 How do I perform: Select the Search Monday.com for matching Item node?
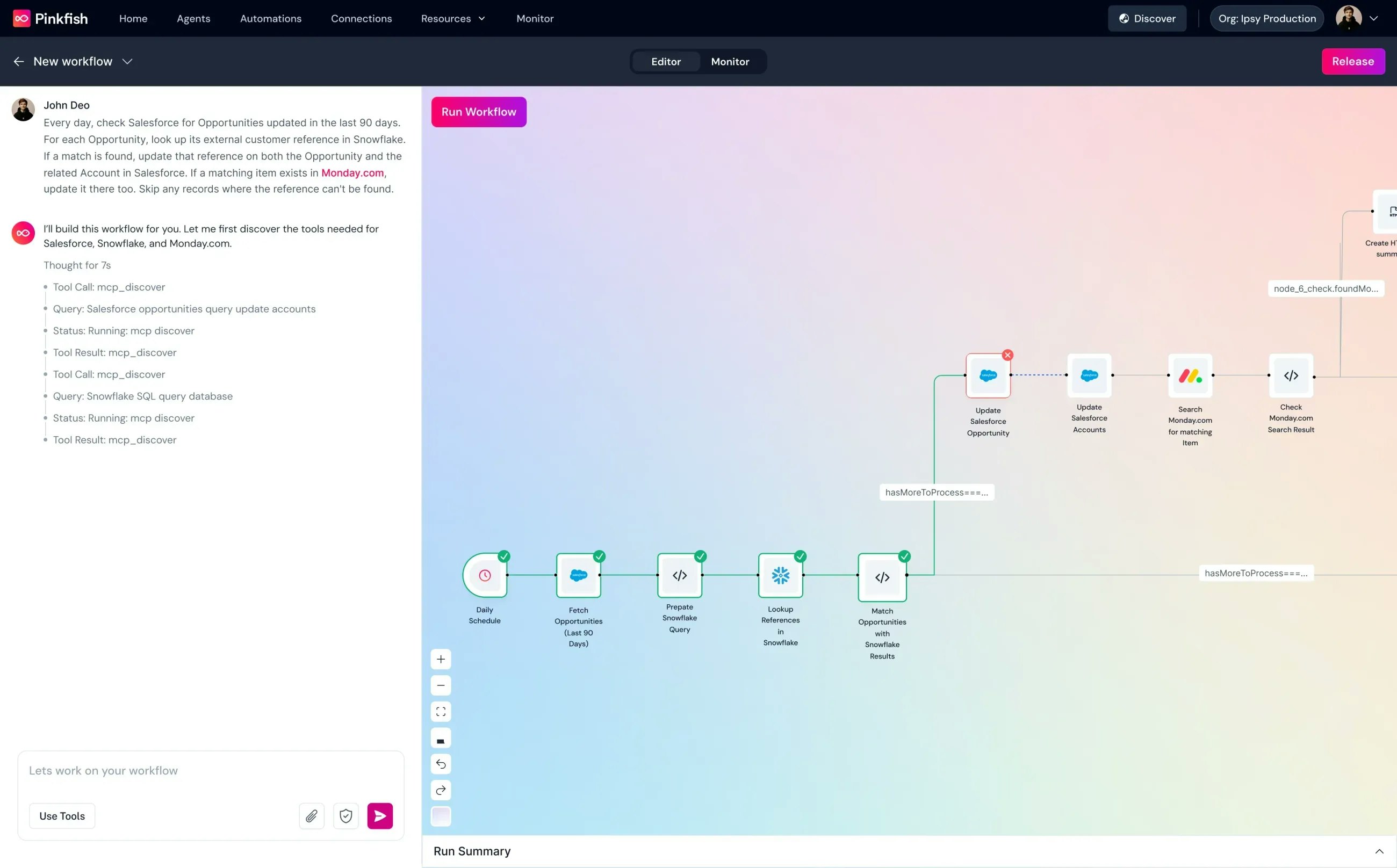[1190, 375]
